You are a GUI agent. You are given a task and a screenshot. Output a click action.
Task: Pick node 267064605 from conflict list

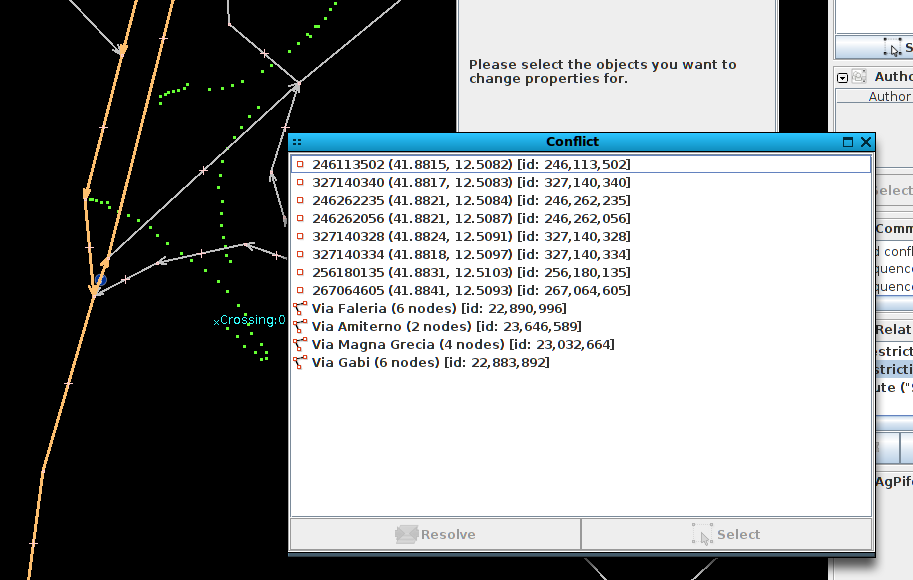(x=471, y=291)
